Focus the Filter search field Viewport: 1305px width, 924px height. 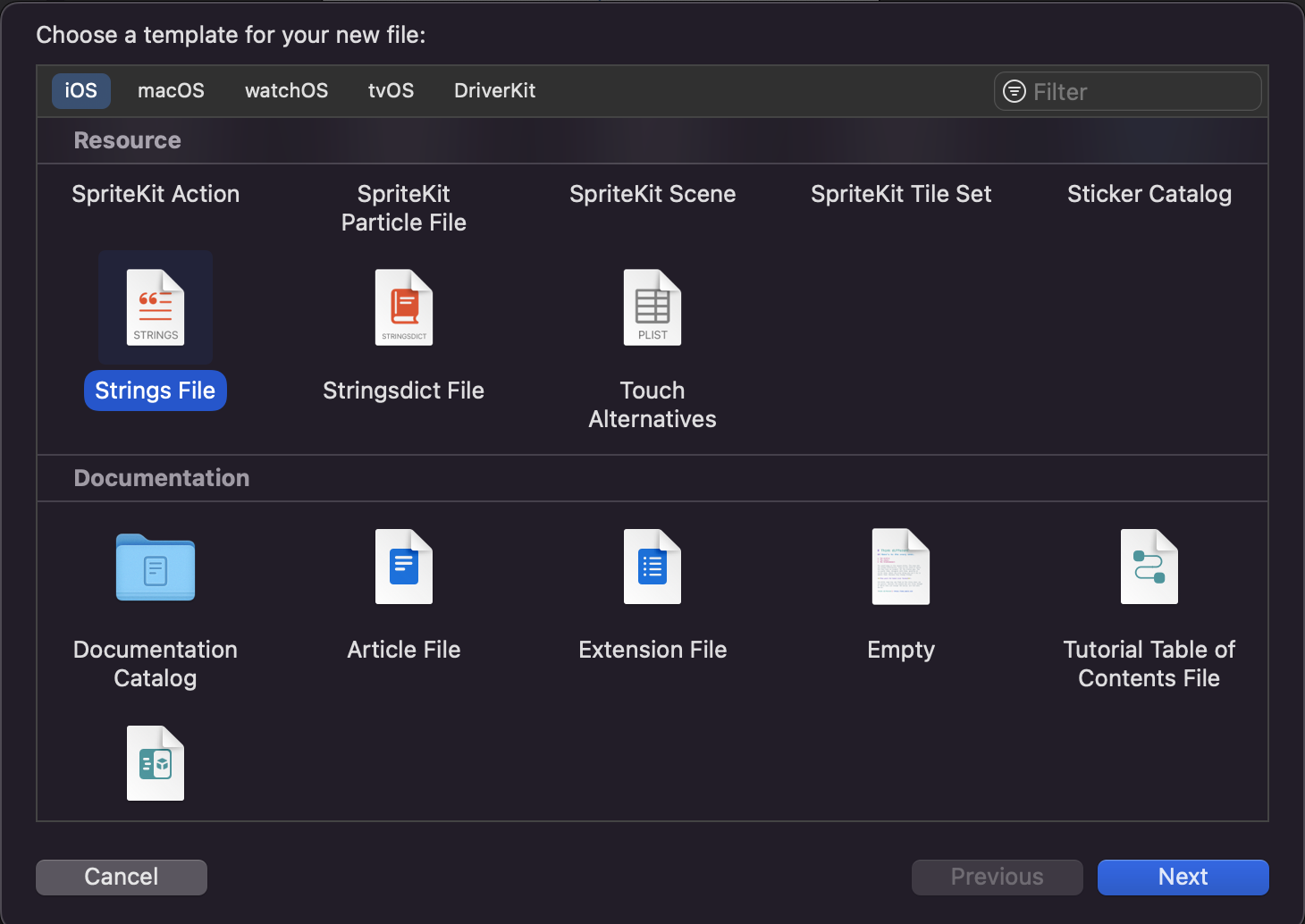[x=1127, y=91]
